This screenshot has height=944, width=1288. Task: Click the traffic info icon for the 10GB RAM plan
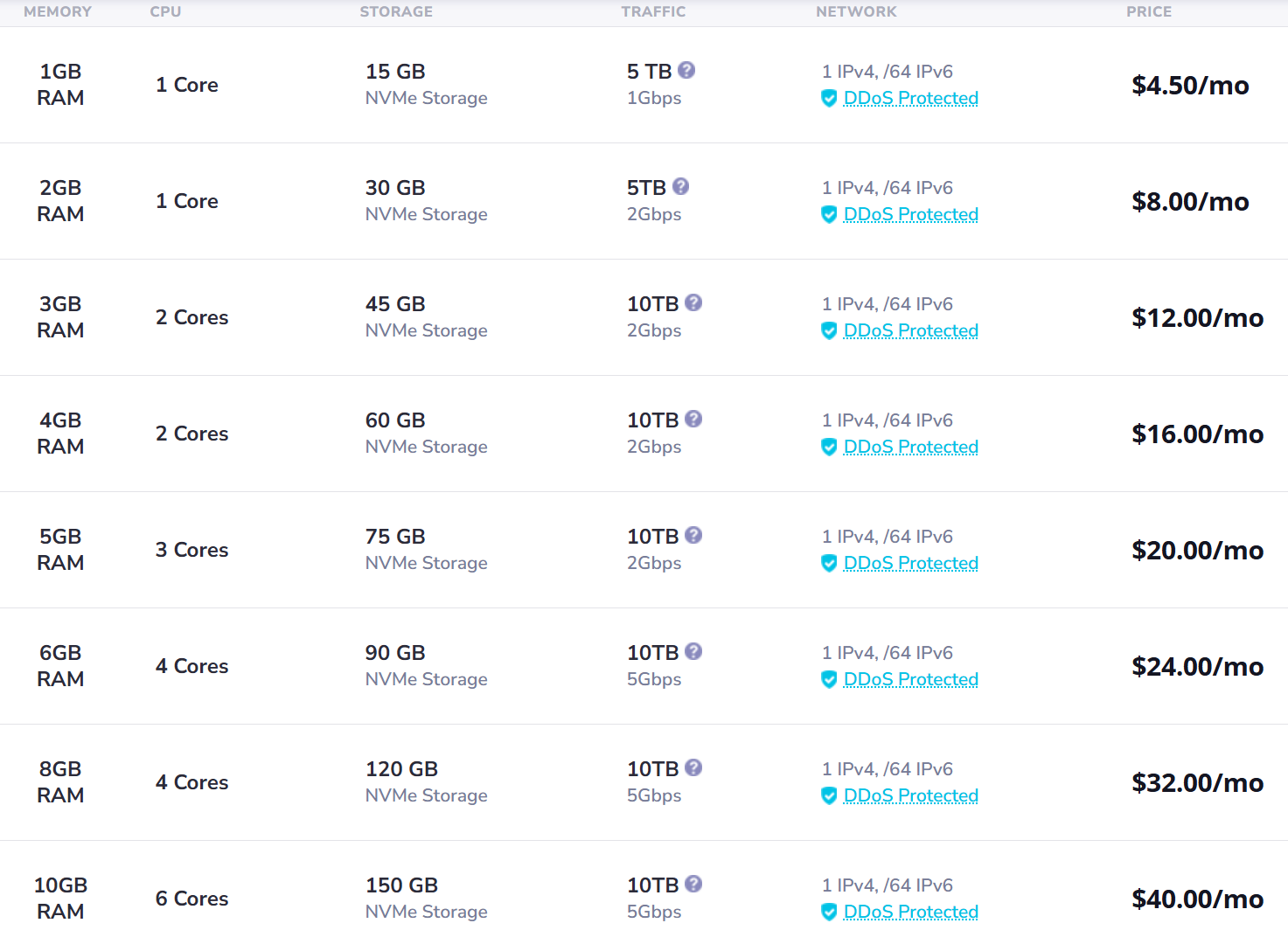(693, 884)
